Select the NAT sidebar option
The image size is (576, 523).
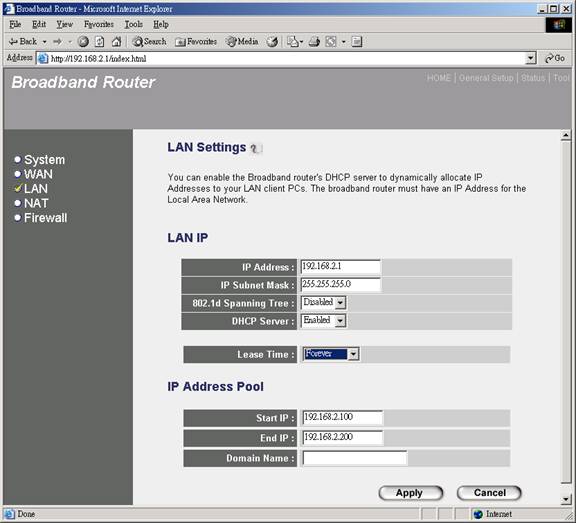click(x=36, y=203)
